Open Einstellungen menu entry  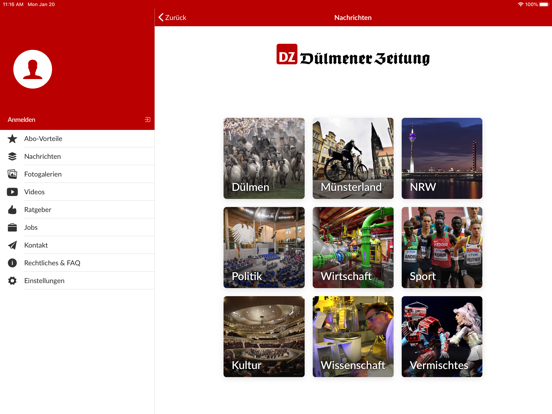[77, 281]
